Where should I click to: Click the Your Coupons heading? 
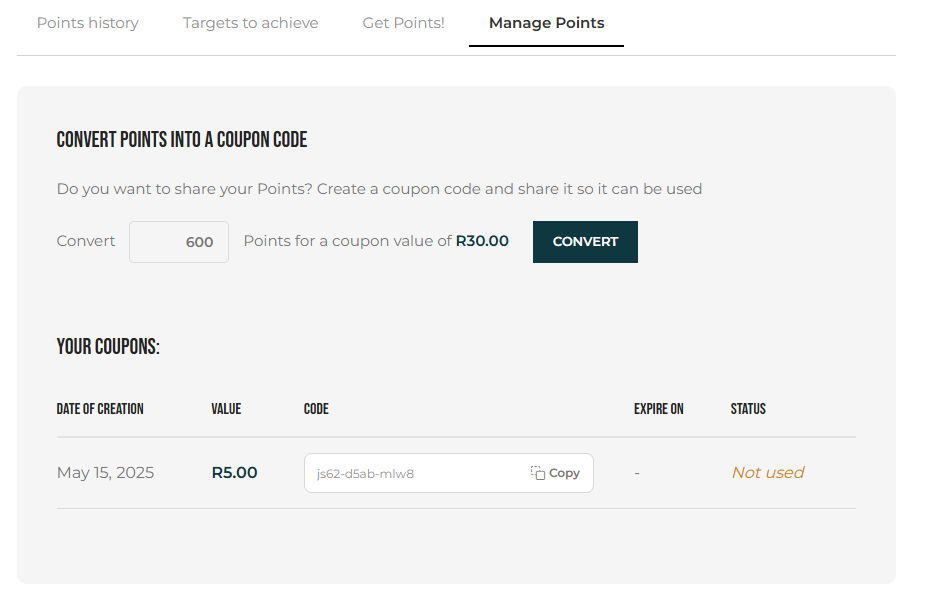(x=108, y=346)
